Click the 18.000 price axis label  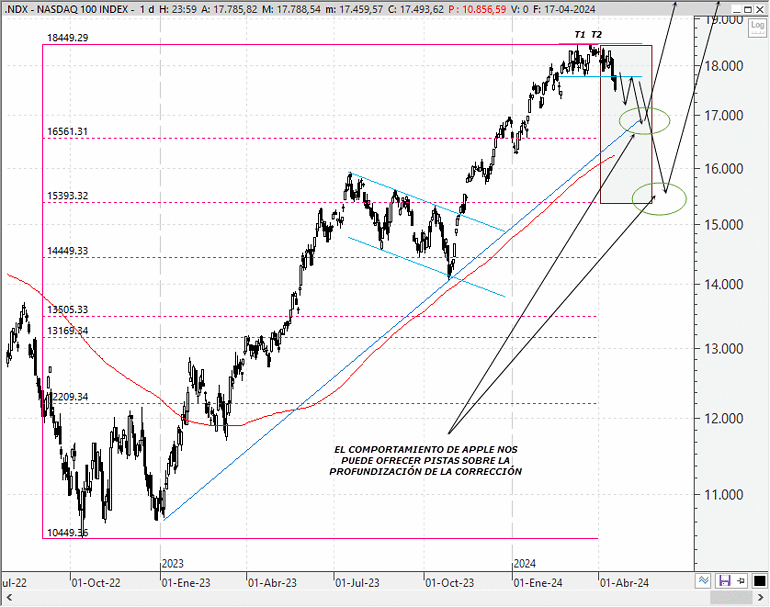724,66
